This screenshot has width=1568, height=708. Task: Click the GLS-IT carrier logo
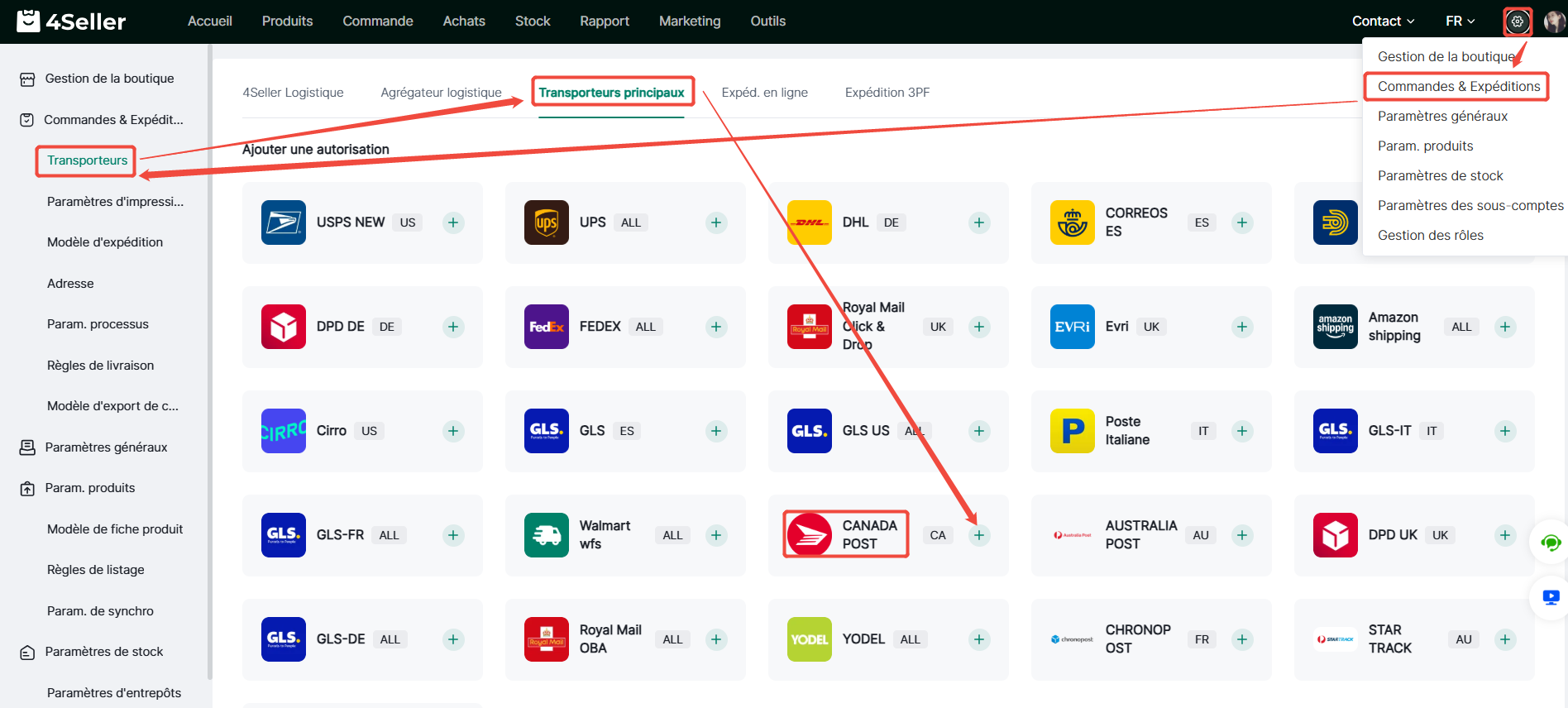[1336, 431]
